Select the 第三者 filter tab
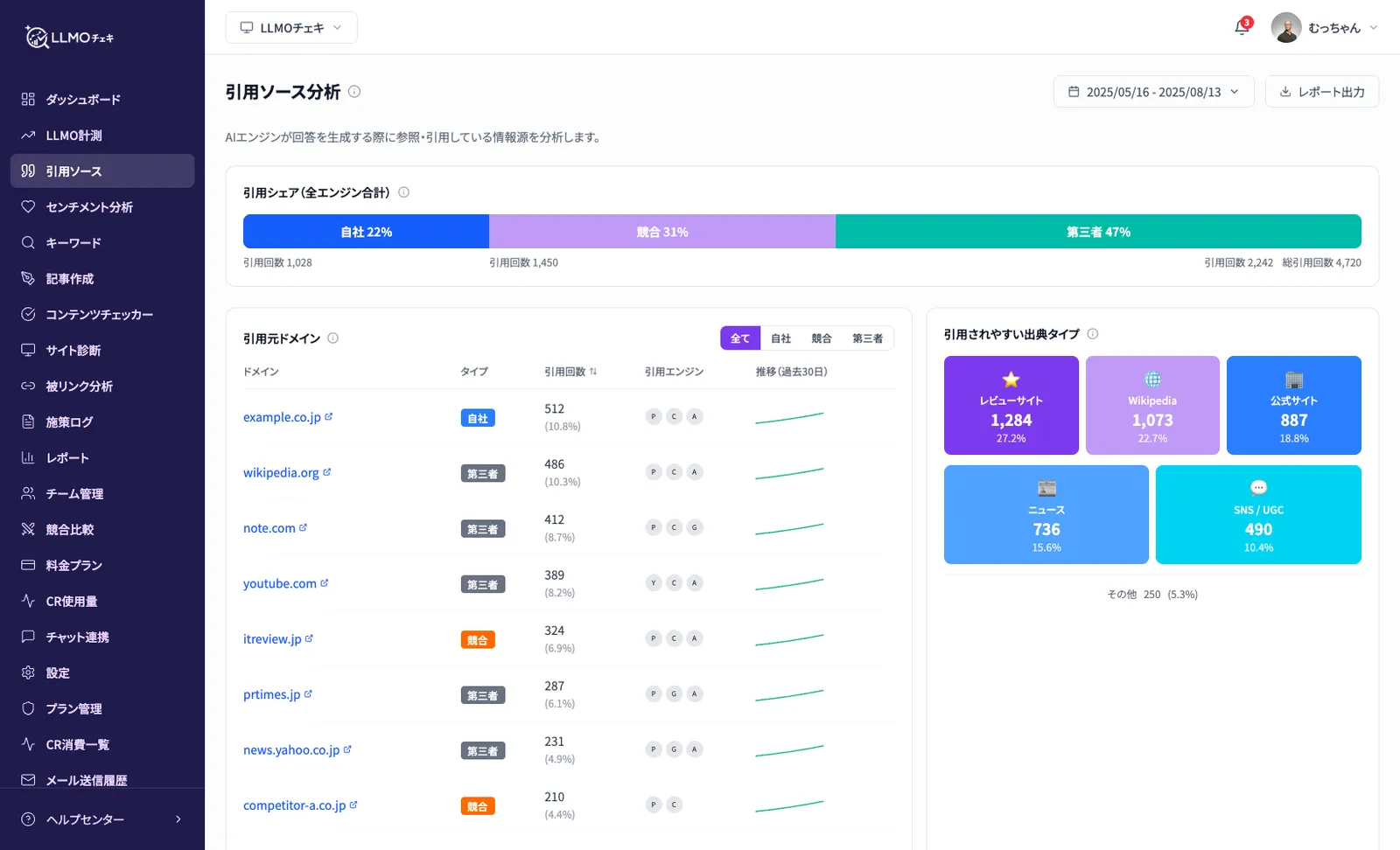Image resolution: width=1400 pixels, height=850 pixels. pos(867,338)
